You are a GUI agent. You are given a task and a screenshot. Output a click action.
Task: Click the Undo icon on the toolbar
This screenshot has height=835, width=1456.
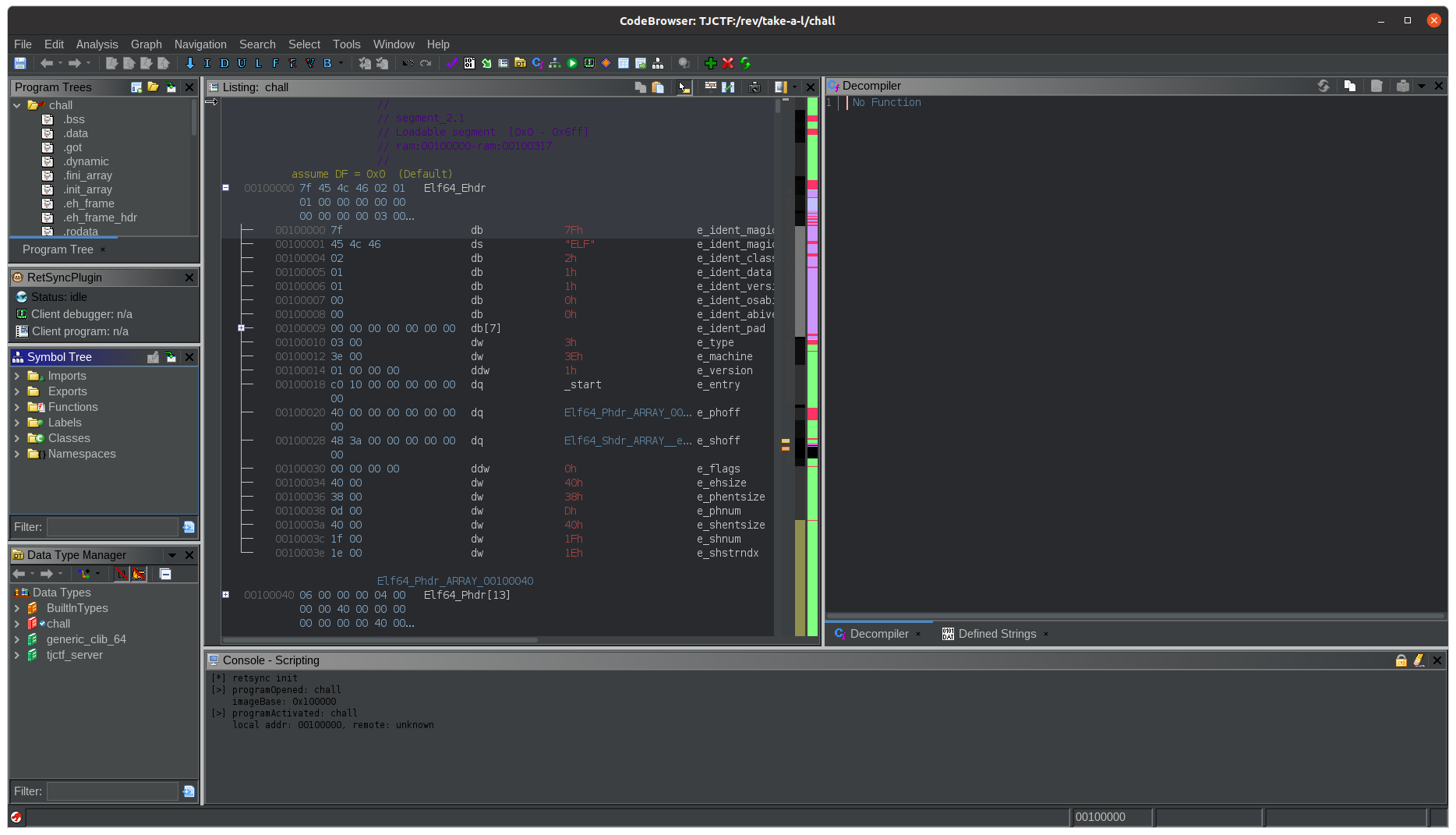coord(408,63)
